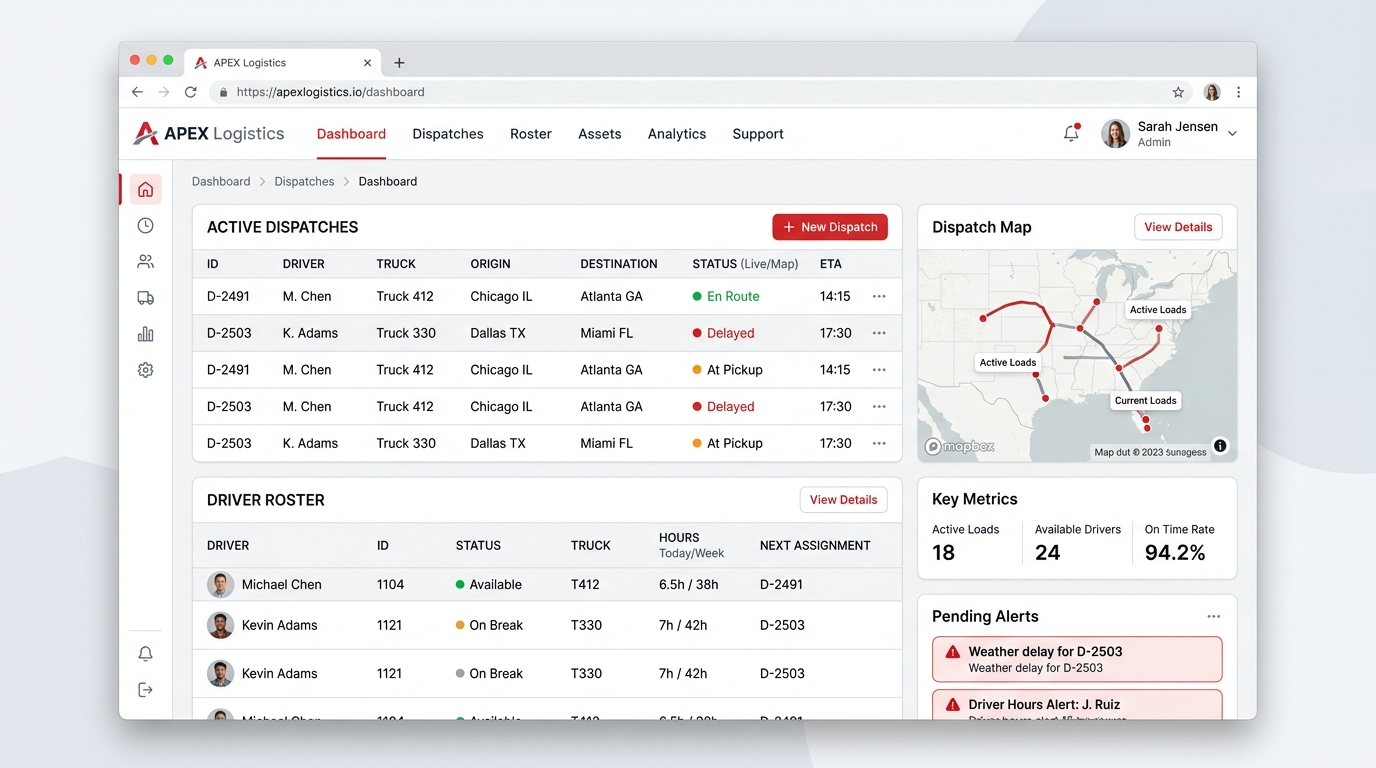
Task: Click the STATUS (Live/Map) column header
Action: pos(745,264)
